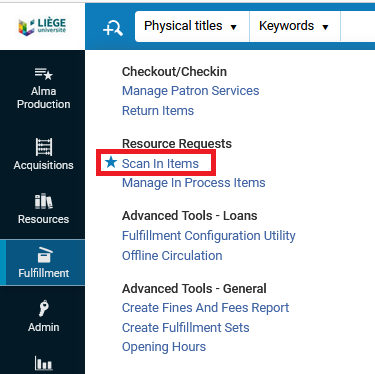The image size is (375, 374).
Task: Go to Offline Circulation
Action: tap(172, 256)
